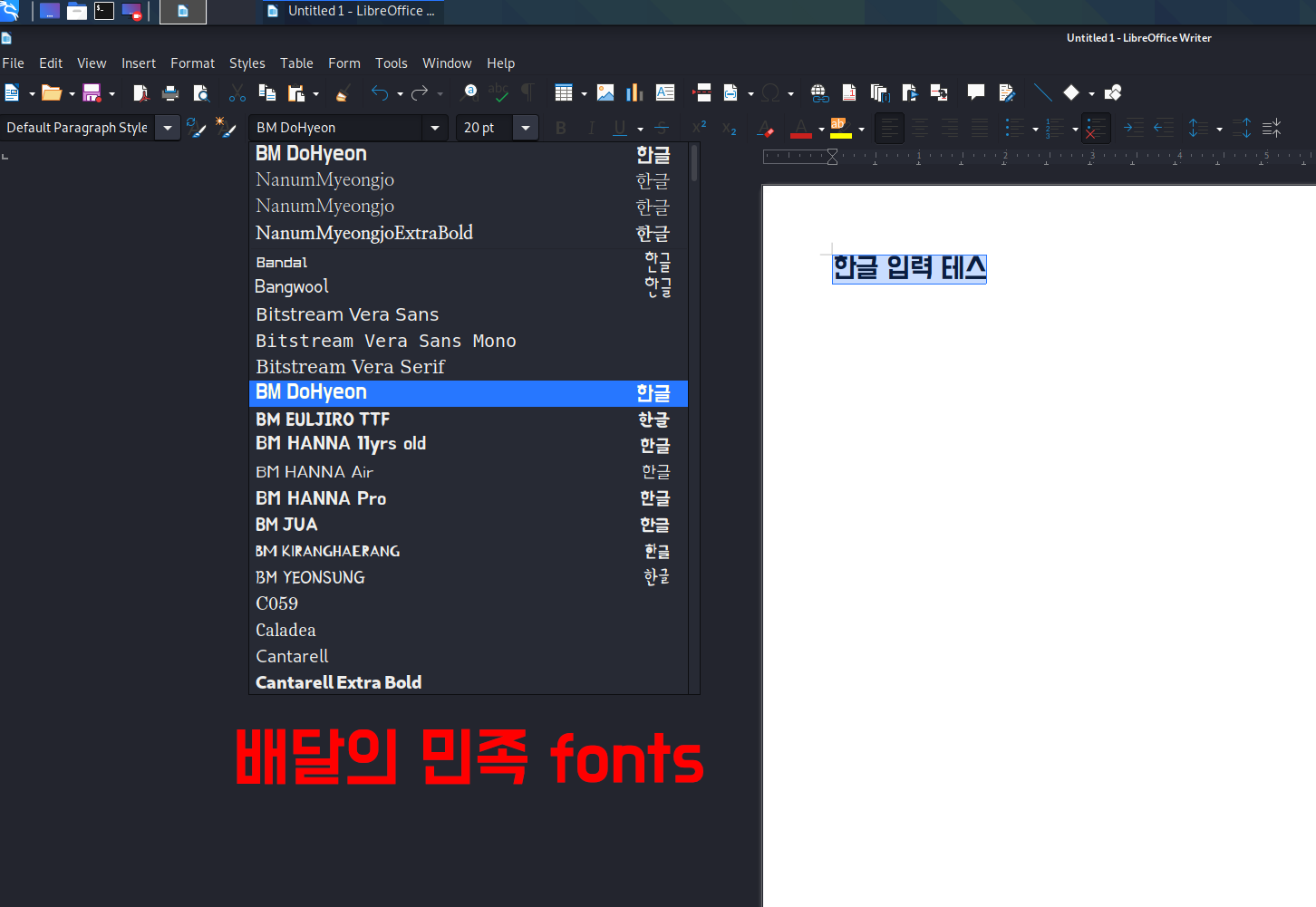Insert a table with table icon
The image size is (1316, 907).
[x=564, y=92]
